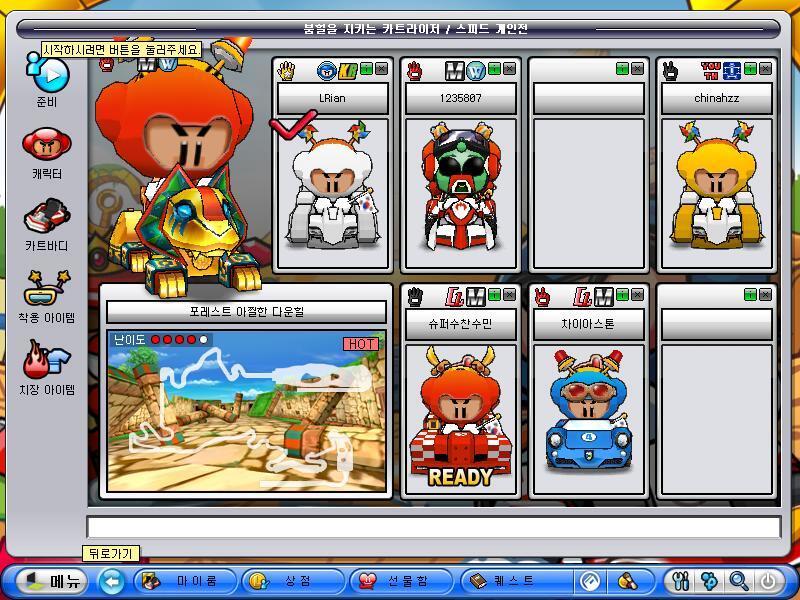Click gray X on empty bottom-right slot
This screenshot has width=800, height=600.
click(765, 295)
